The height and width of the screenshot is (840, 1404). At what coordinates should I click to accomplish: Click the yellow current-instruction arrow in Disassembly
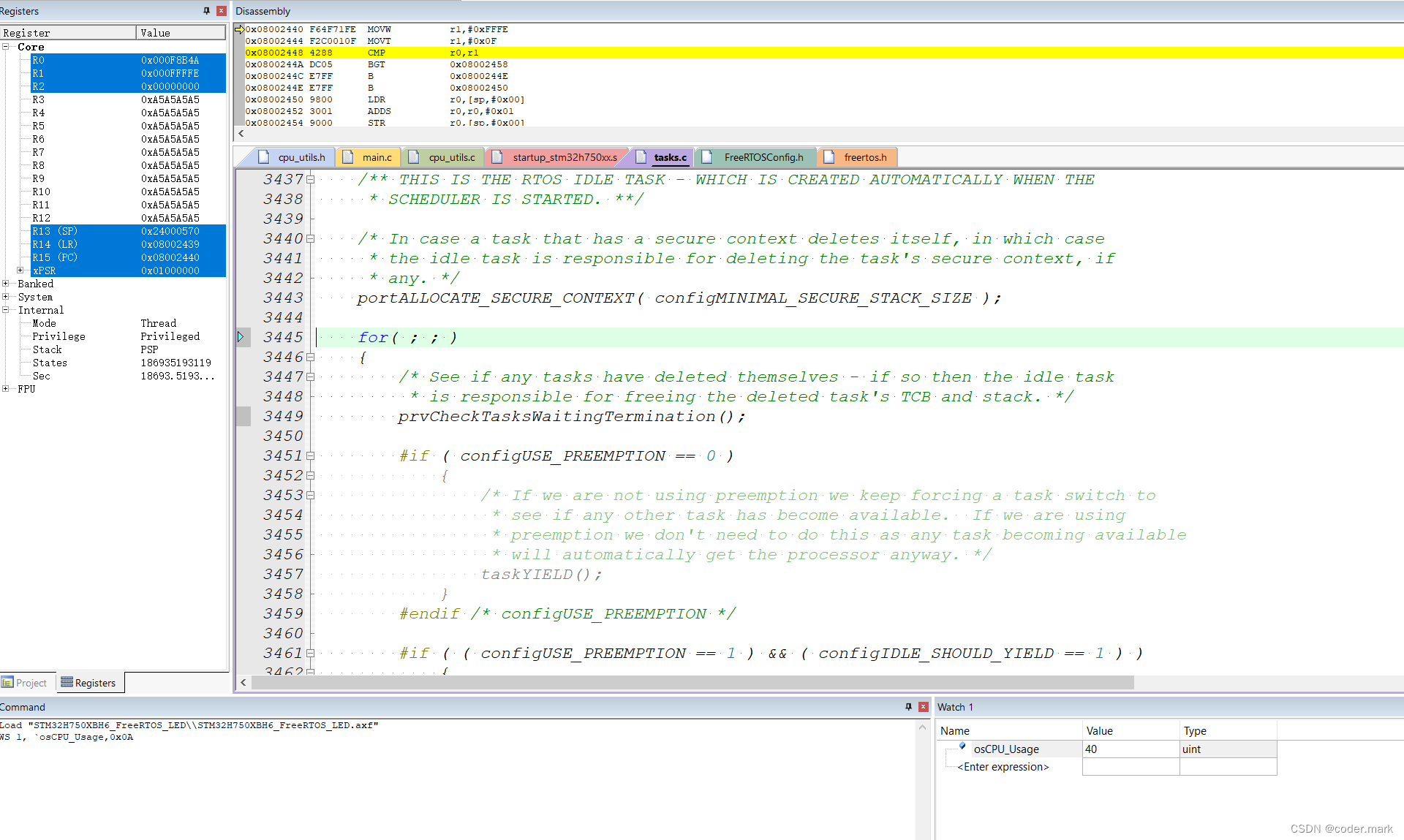[239, 29]
